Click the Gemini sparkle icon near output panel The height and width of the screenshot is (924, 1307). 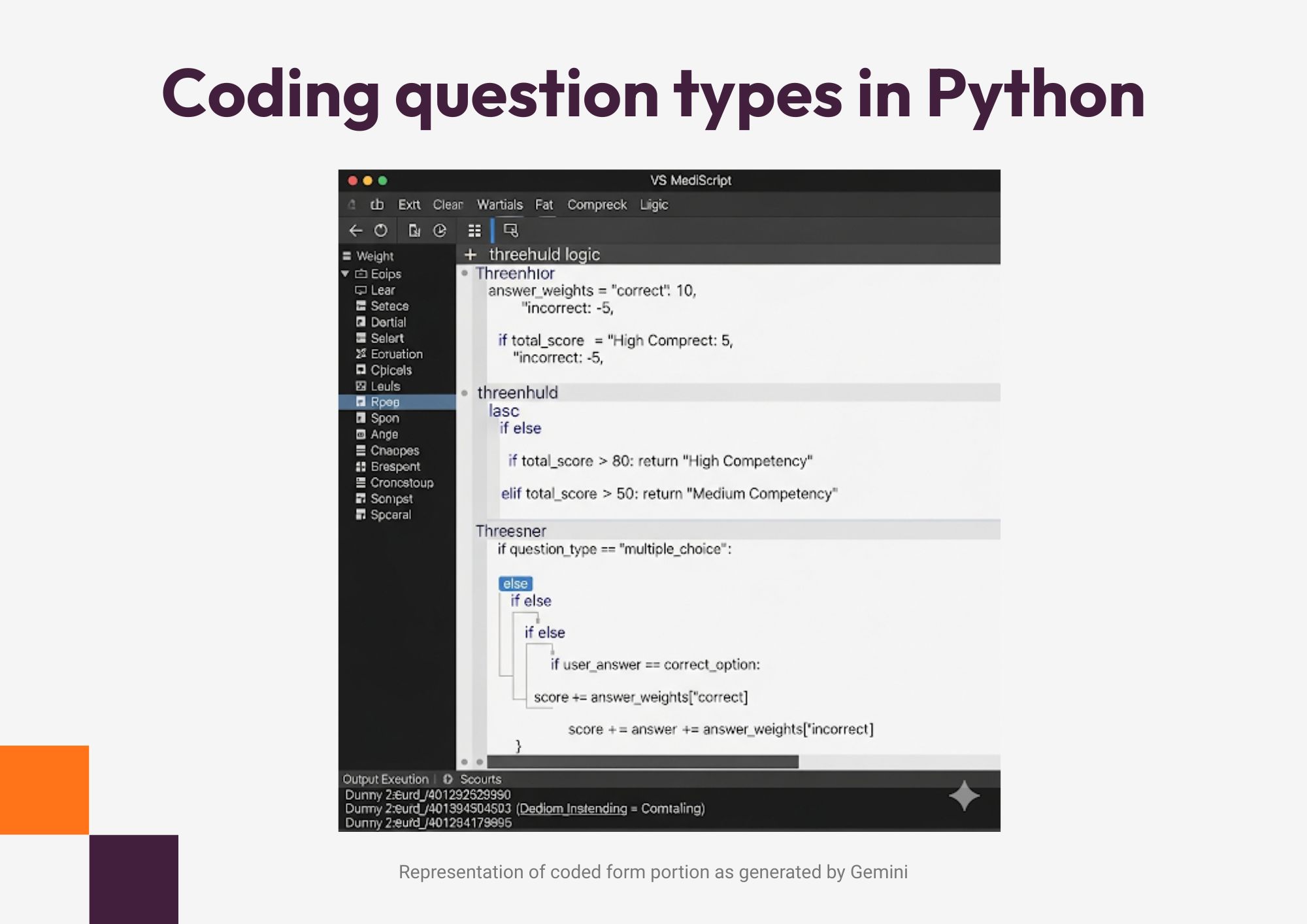(964, 796)
